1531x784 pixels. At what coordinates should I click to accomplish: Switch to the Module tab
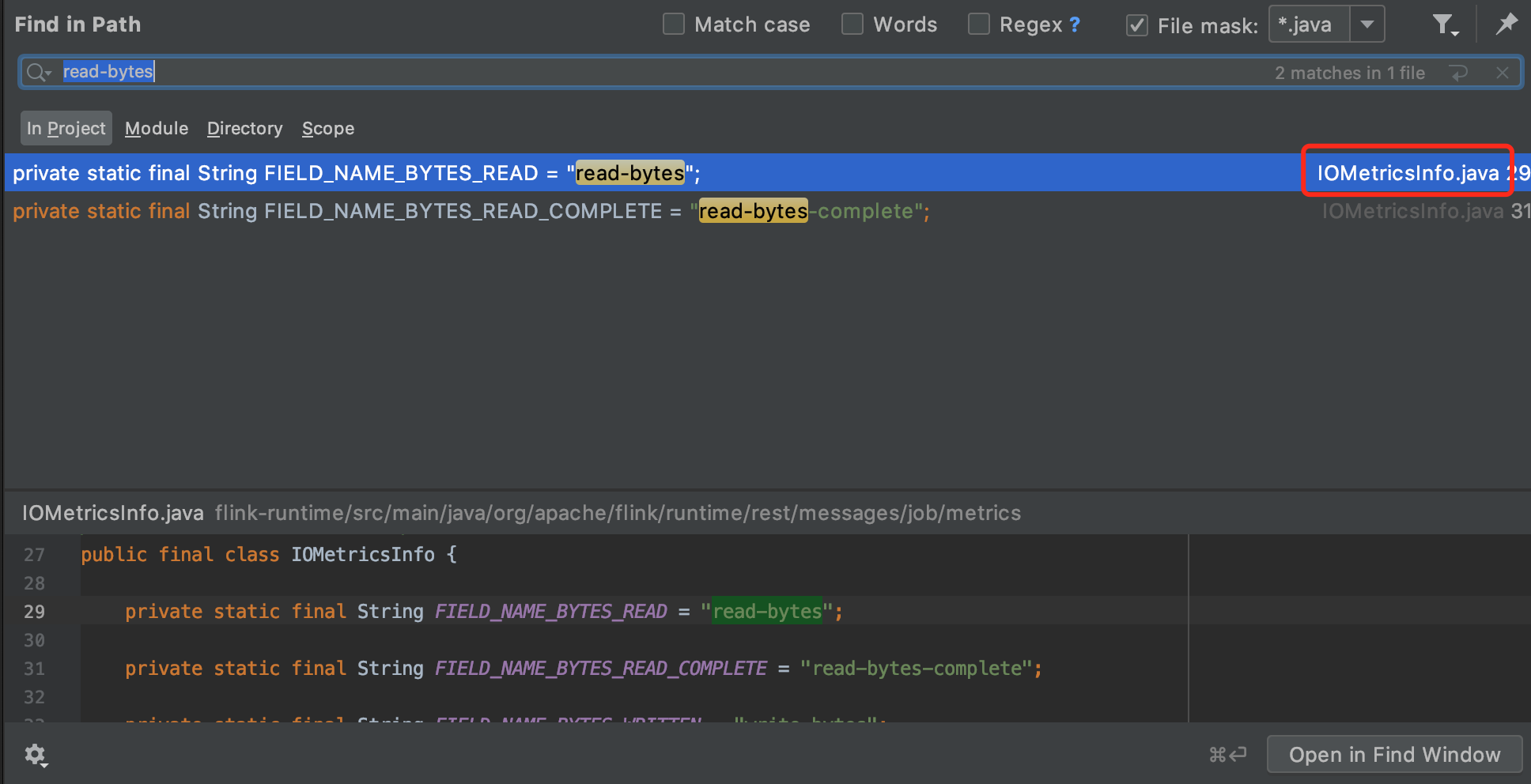pyautogui.click(x=157, y=128)
